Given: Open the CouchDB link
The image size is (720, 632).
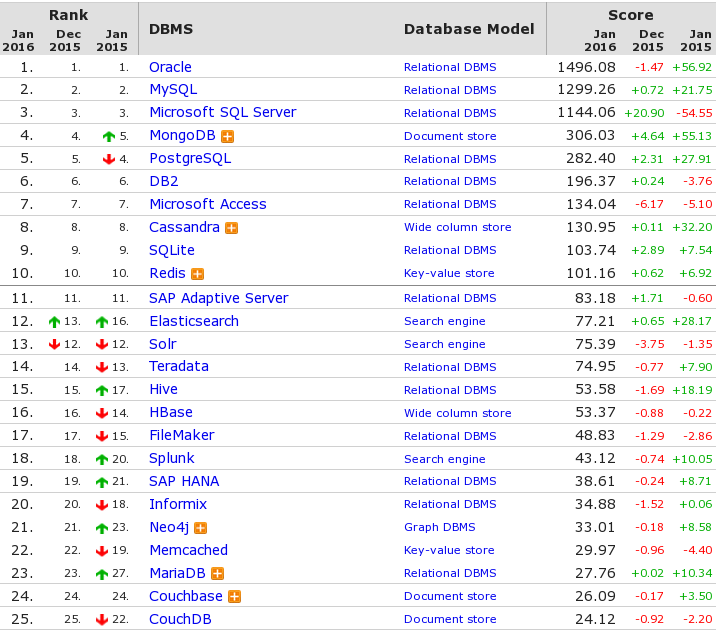Looking at the screenshot, I should pos(180,619).
